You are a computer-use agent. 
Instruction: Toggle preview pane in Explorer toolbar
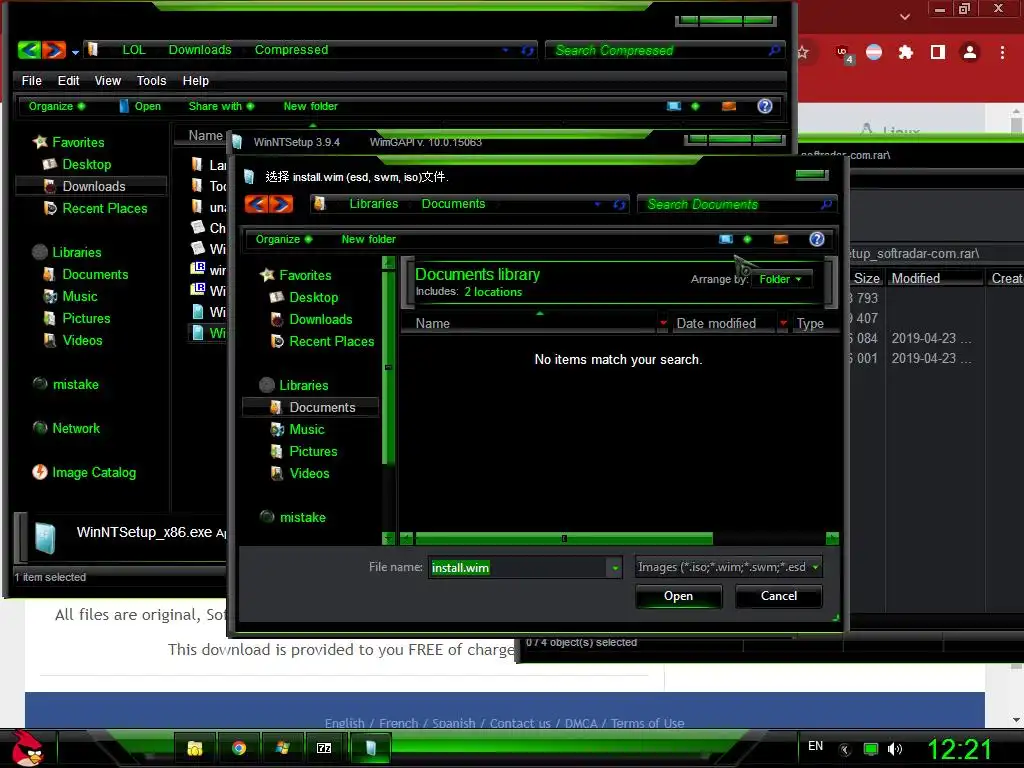coord(729,106)
